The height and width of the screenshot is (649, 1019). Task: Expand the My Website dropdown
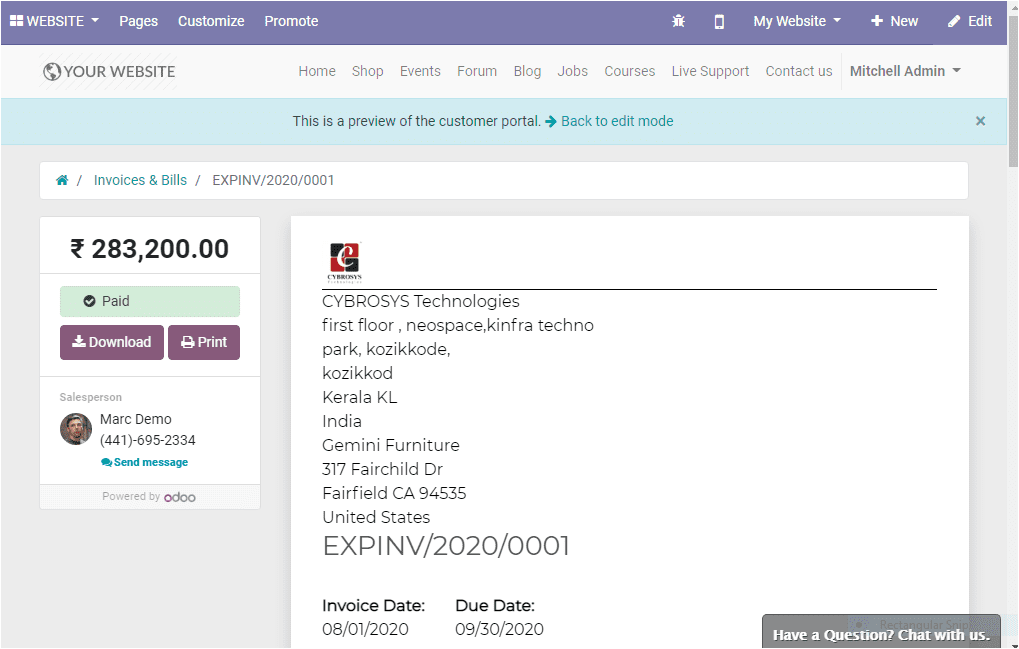[797, 21]
